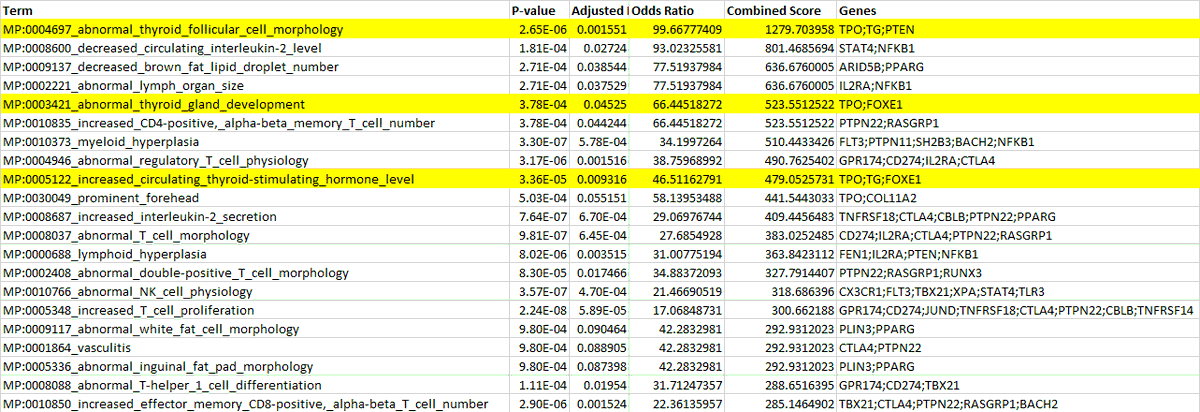
Task: Select odds ratio cell 34.1997264
Action: (675, 142)
